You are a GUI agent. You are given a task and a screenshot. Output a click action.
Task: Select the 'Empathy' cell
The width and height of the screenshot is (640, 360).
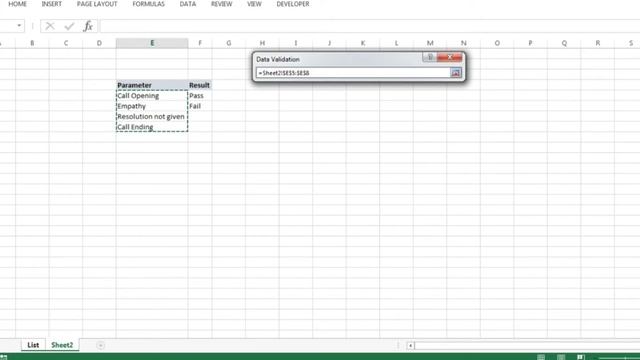pos(152,106)
